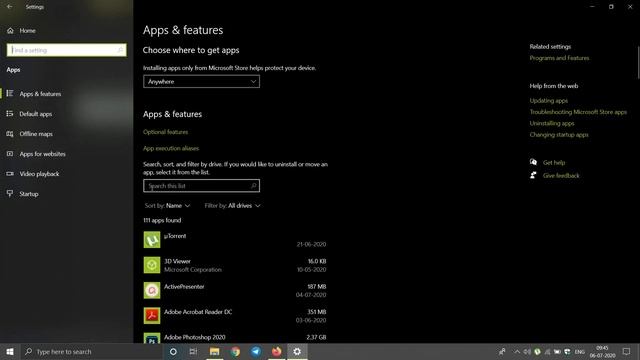Click the Settings page vertical scrollbar
The width and height of the screenshot is (640, 360).
[x=638, y=62]
